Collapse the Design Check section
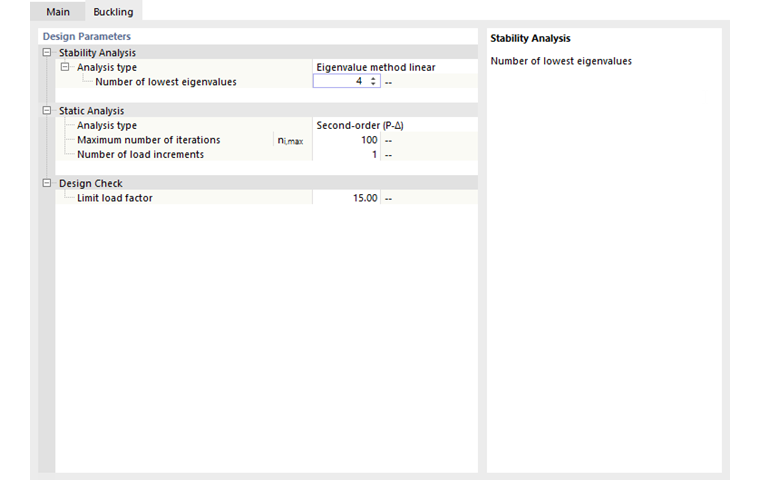The width and height of the screenshot is (760, 480). [47, 183]
